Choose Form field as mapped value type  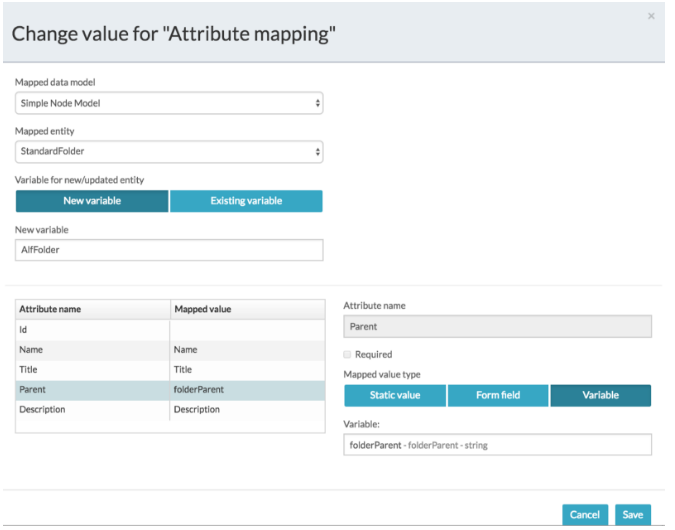tap(498, 395)
